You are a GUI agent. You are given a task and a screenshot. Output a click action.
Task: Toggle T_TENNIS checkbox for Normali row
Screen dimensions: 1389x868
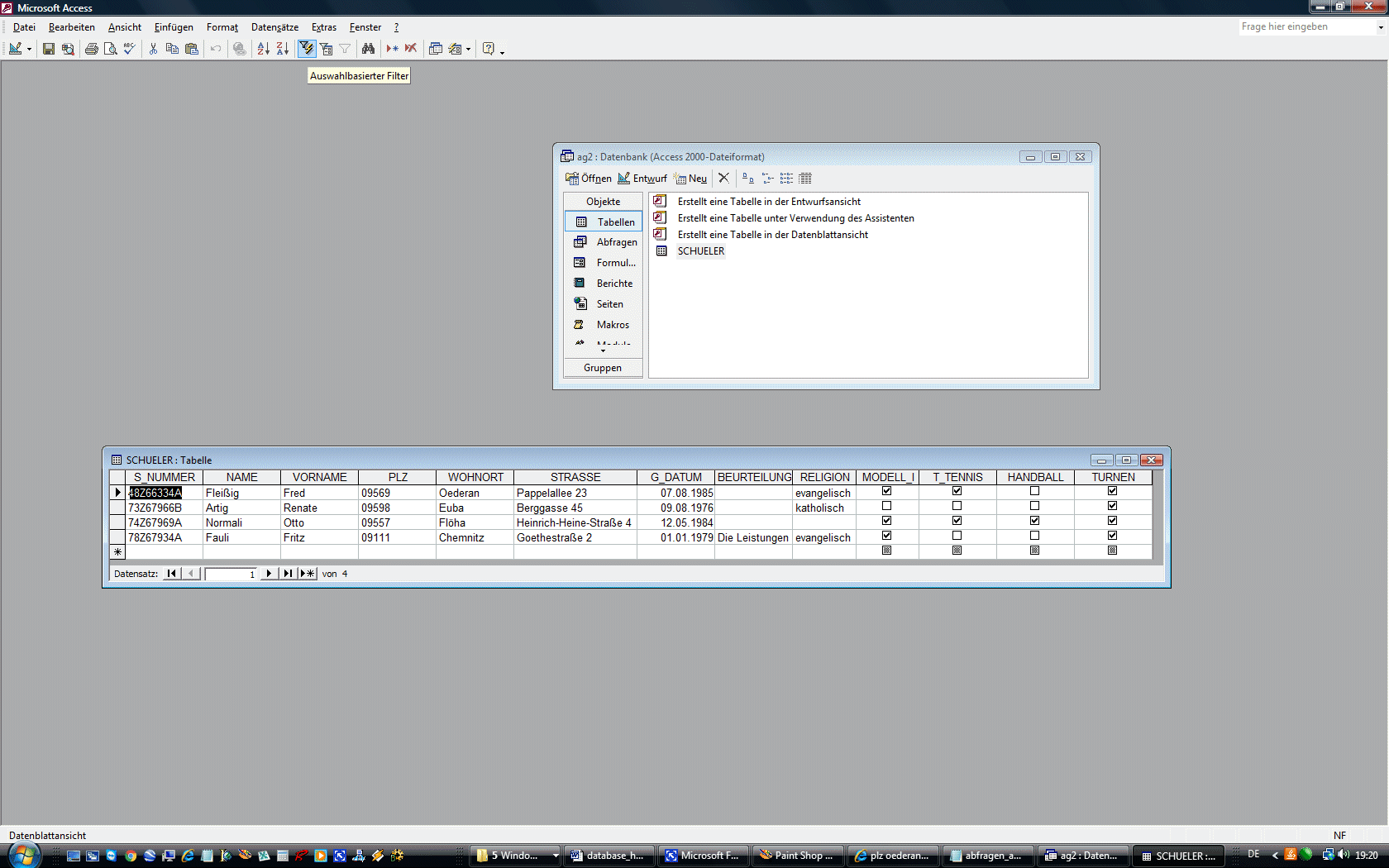pyautogui.click(x=957, y=521)
